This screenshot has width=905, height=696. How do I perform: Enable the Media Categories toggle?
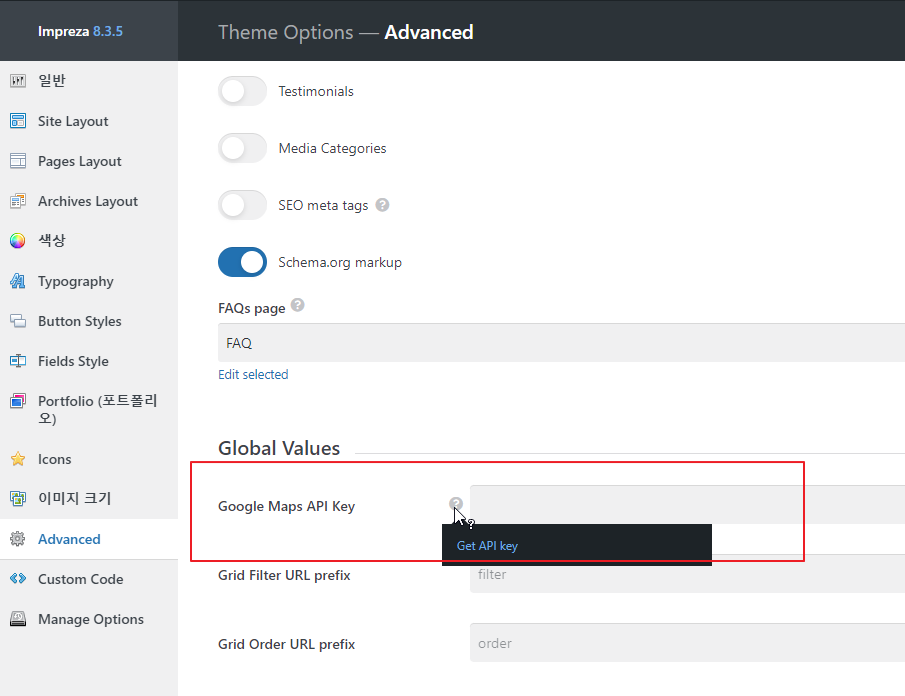pyautogui.click(x=242, y=148)
